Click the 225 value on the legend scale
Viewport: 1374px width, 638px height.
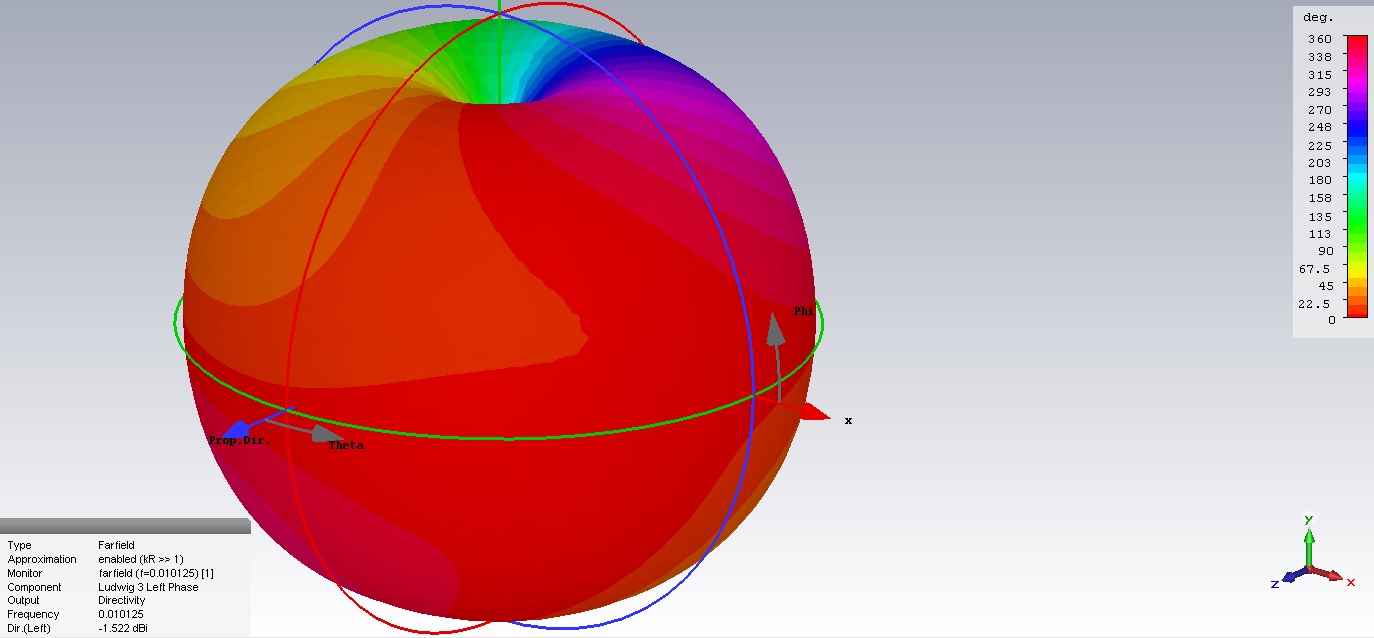1320,145
